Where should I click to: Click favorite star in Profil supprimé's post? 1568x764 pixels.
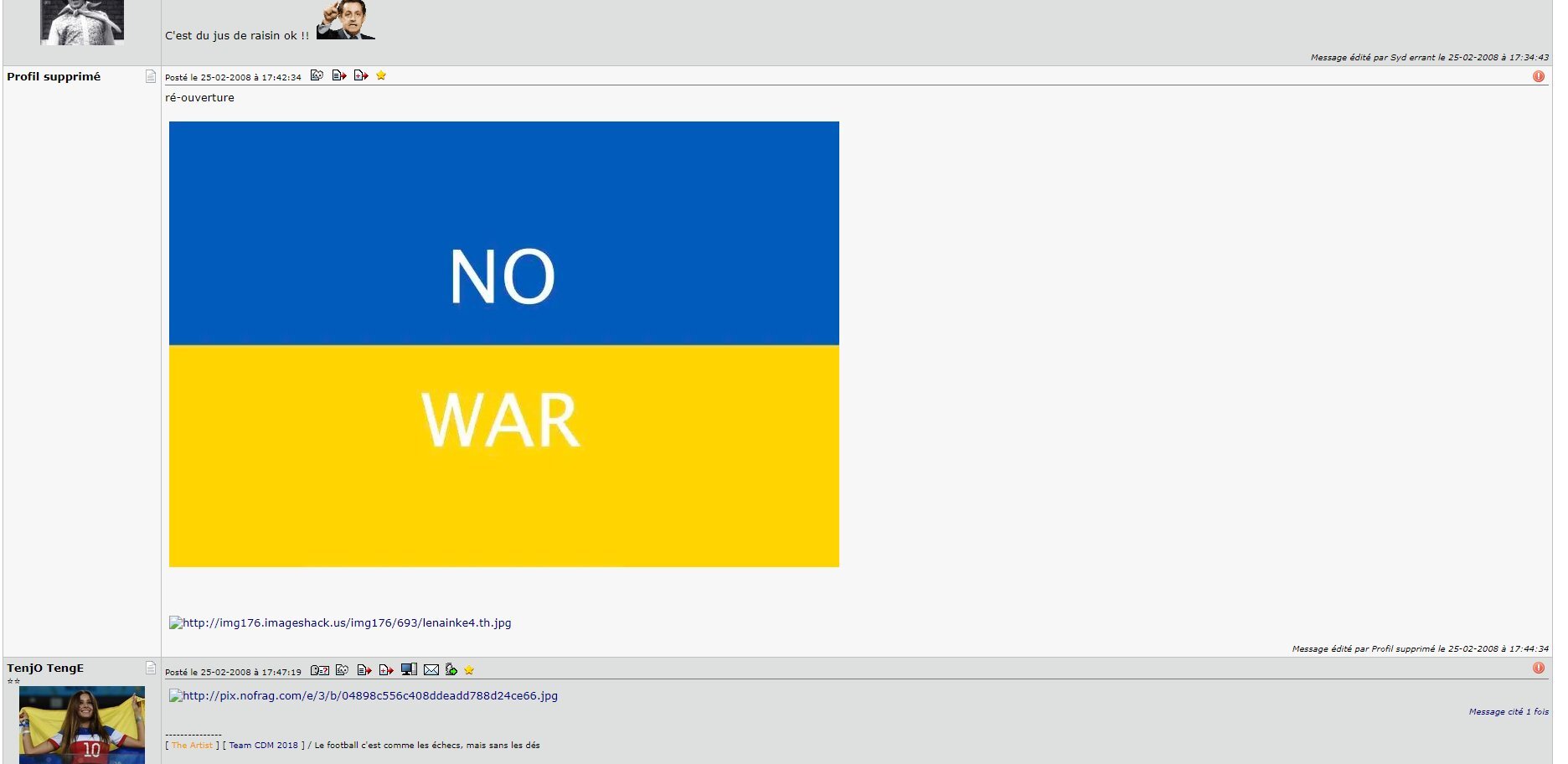coord(381,75)
